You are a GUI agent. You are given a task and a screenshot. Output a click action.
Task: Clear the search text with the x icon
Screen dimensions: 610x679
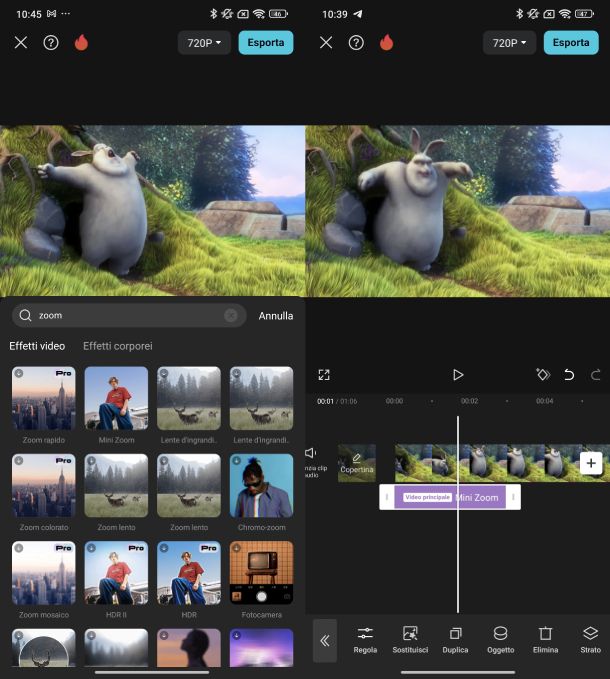click(231, 315)
